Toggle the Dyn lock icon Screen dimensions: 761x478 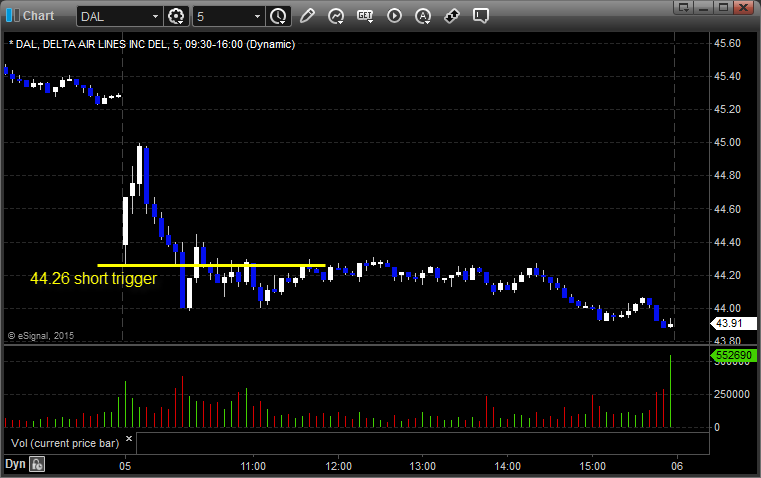[37, 464]
